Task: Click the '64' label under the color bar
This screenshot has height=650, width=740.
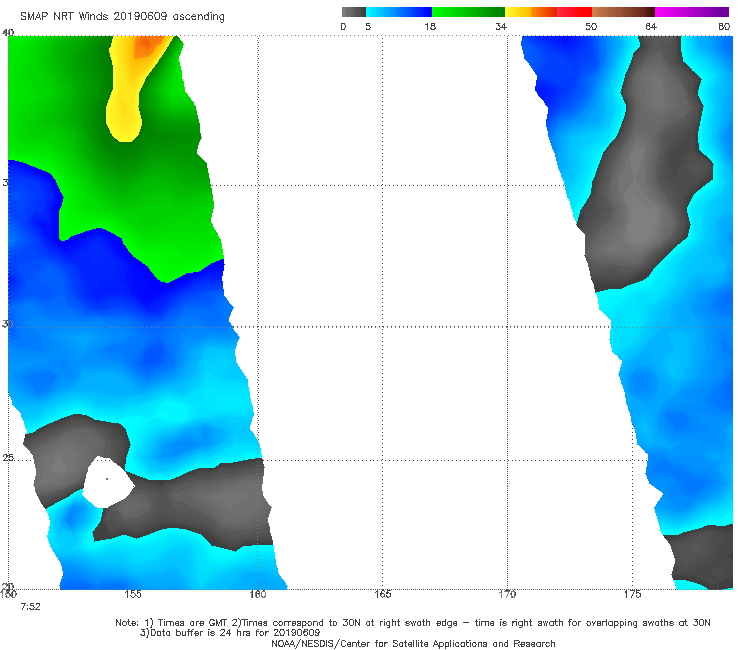Action: 651,26
